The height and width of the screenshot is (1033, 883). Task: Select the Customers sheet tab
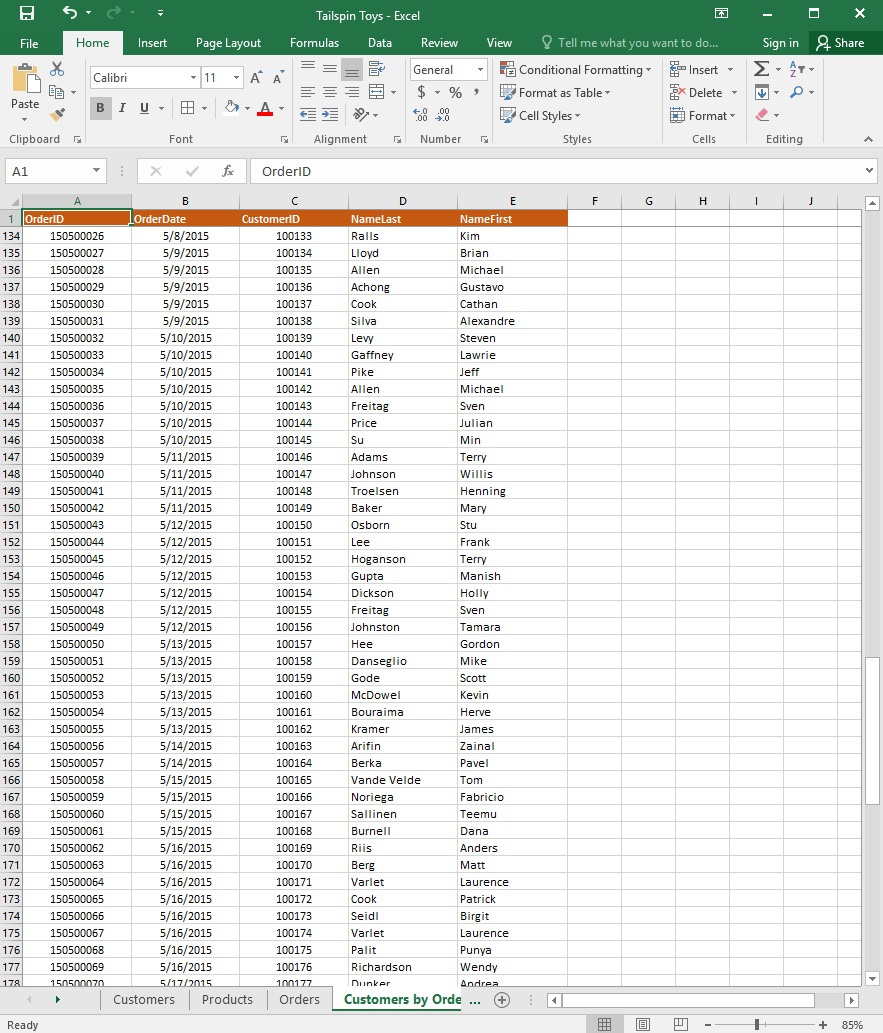pos(144,999)
